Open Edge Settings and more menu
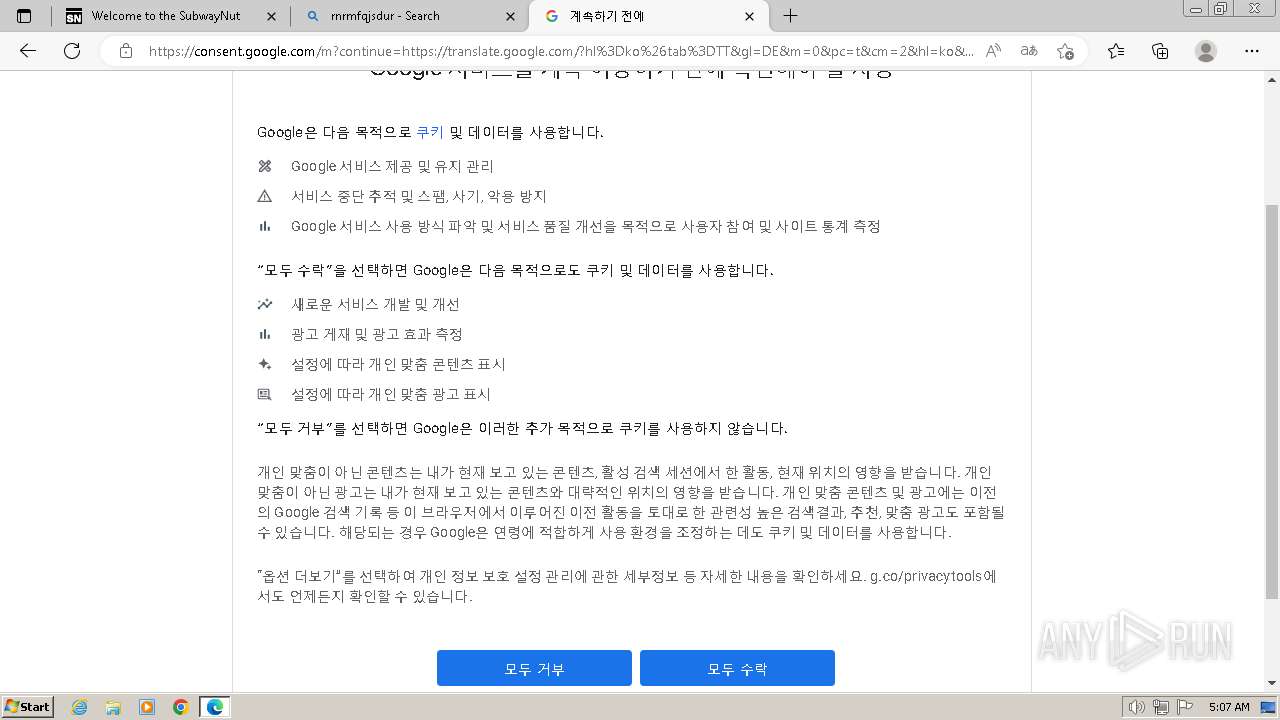Image resolution: width=1280 pixels, height=720 pixels. [1251, 51]
